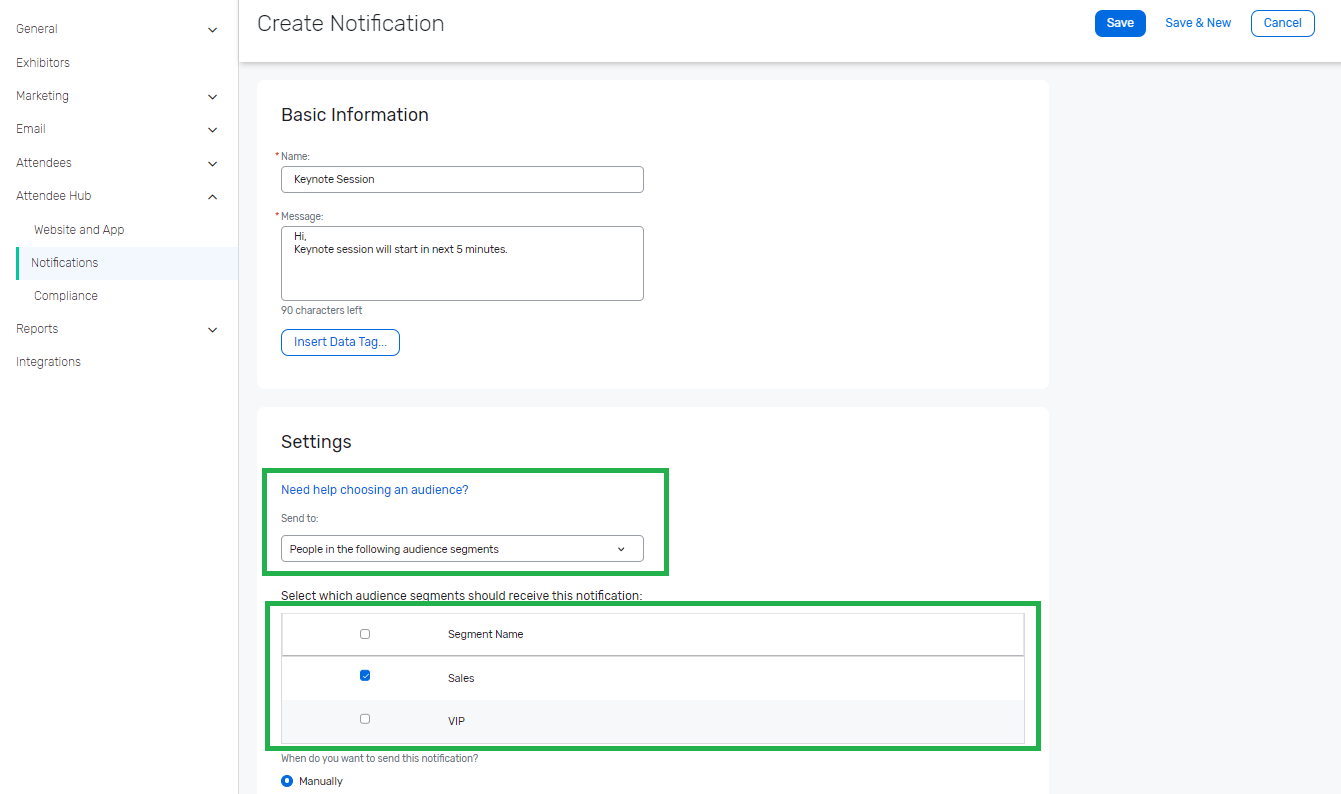Check the VIP segment checkbox
Image resolution: width=1341 pixels, height=794 pixels.
pyautogui.click(x=365, y=719)
